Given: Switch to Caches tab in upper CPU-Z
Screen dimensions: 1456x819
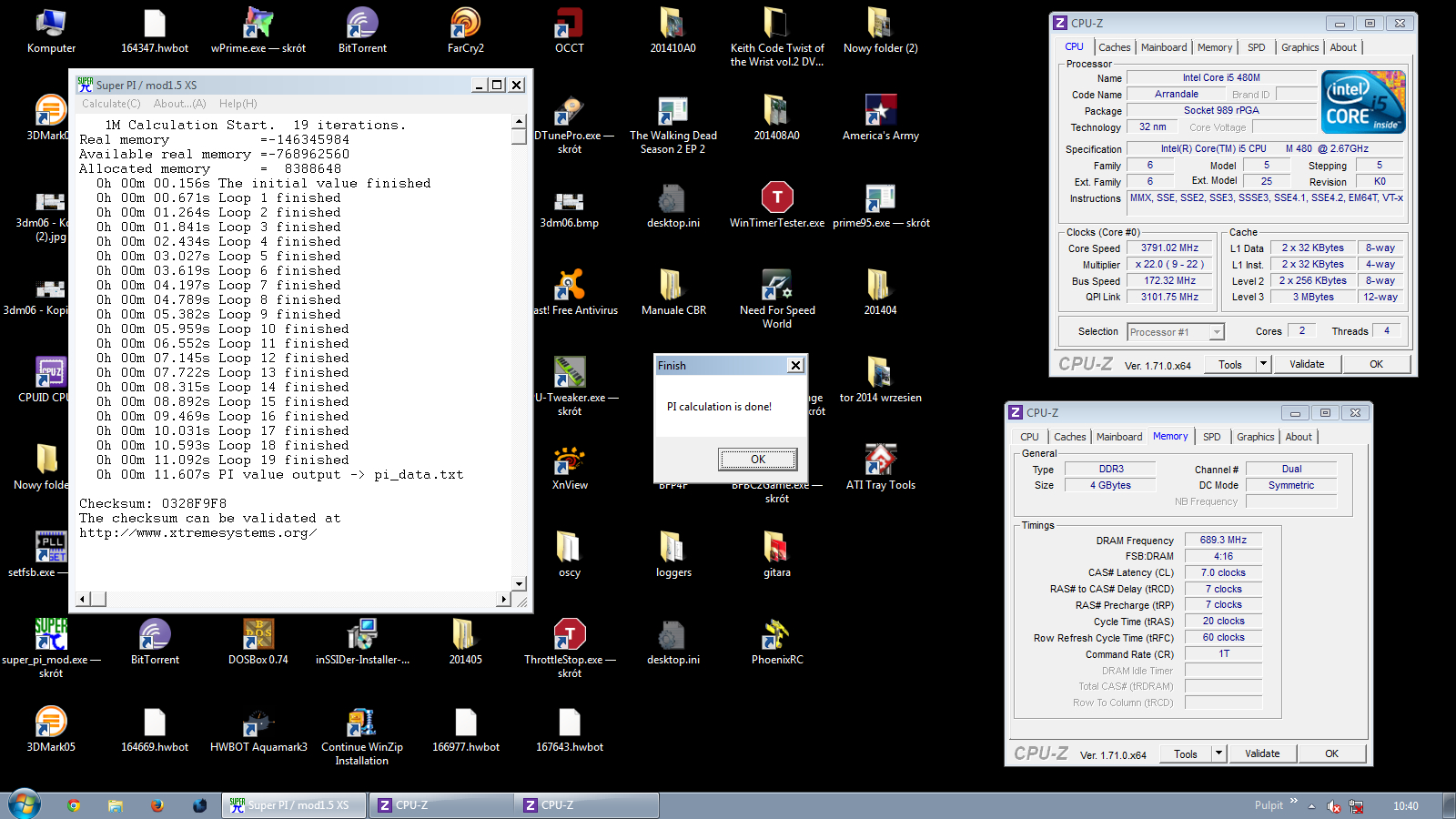Looking at the screenshot, I should (x=1114, y=47).
